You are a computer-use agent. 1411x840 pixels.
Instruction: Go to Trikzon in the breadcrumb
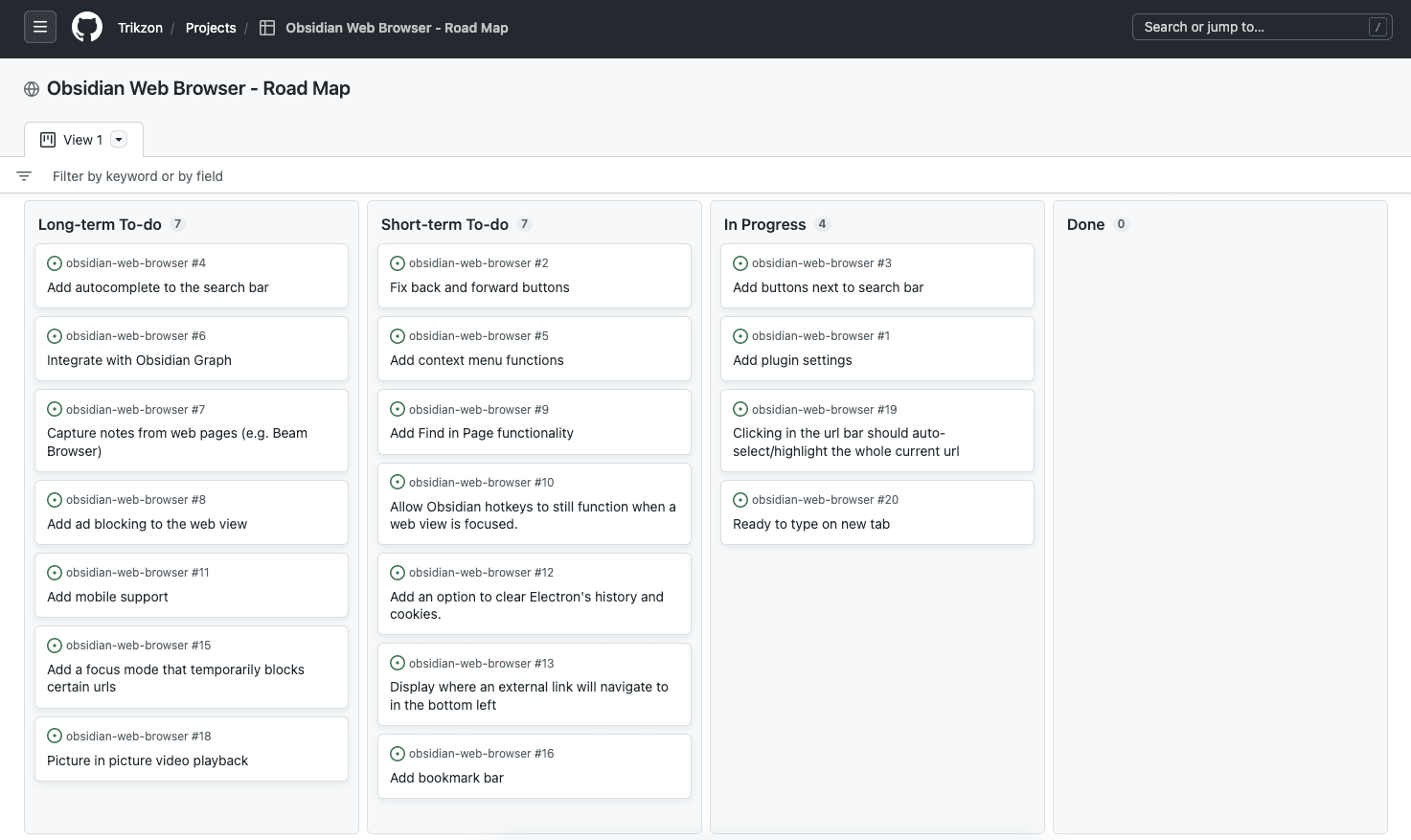(x=140, y=28)
